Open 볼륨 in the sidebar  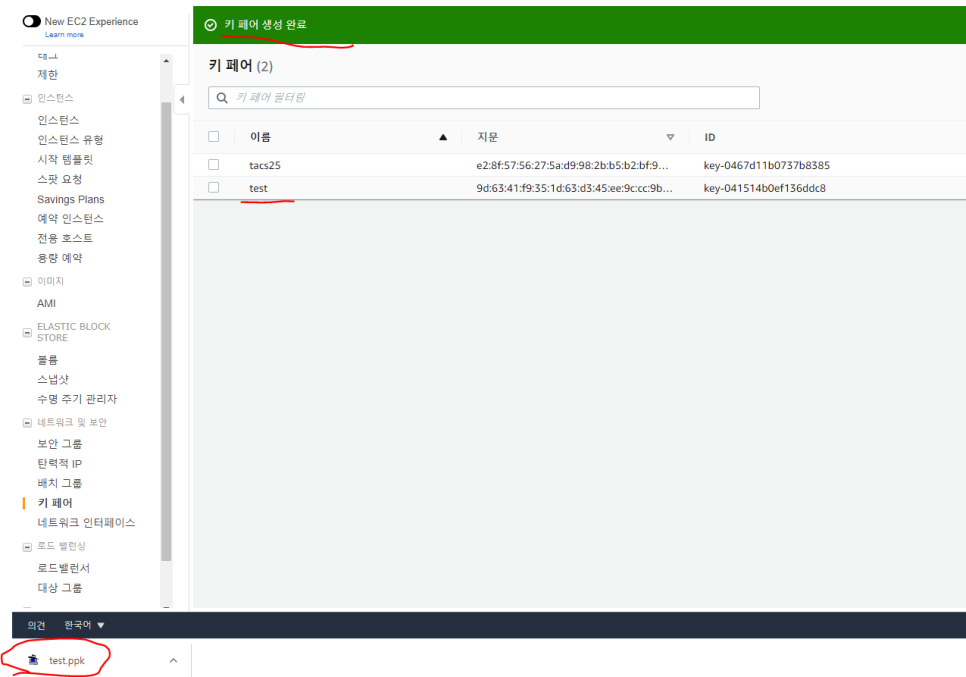point(47,360)
